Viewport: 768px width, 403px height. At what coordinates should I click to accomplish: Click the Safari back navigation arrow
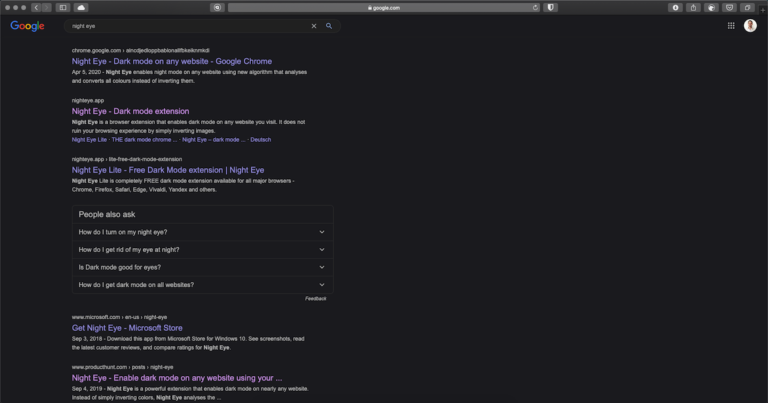[36, 7]
